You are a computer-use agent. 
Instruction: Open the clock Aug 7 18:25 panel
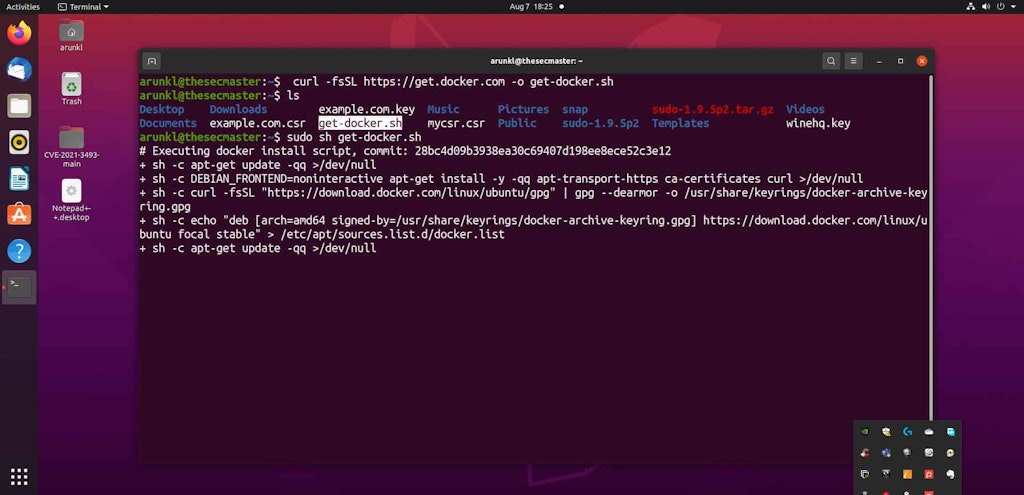(x=531, y=7)
